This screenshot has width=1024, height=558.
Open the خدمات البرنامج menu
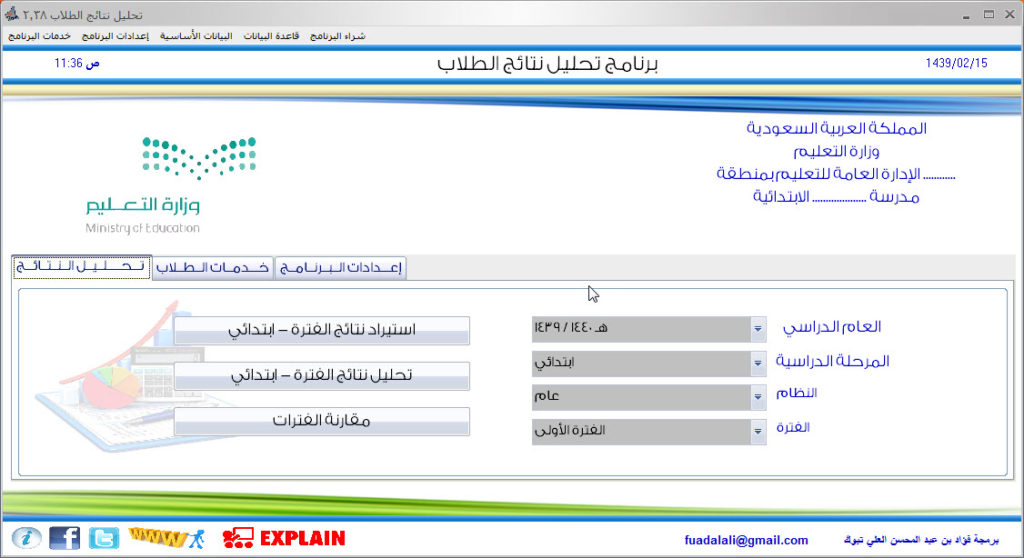tap(39, 36)
